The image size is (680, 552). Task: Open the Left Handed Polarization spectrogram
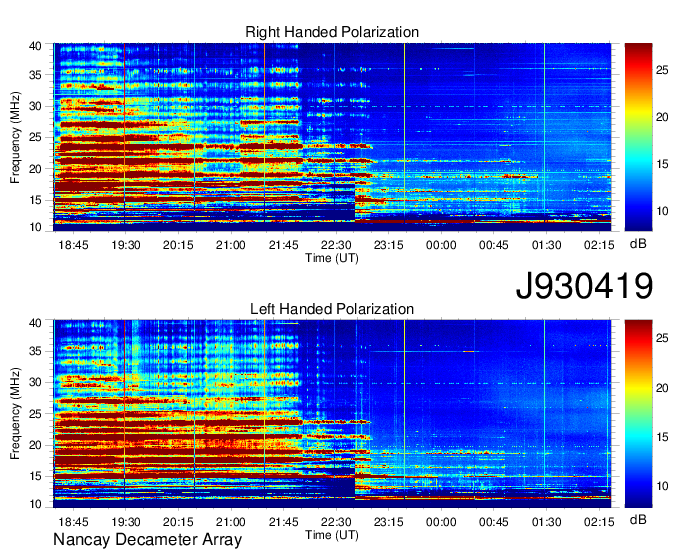click(332, 414)
